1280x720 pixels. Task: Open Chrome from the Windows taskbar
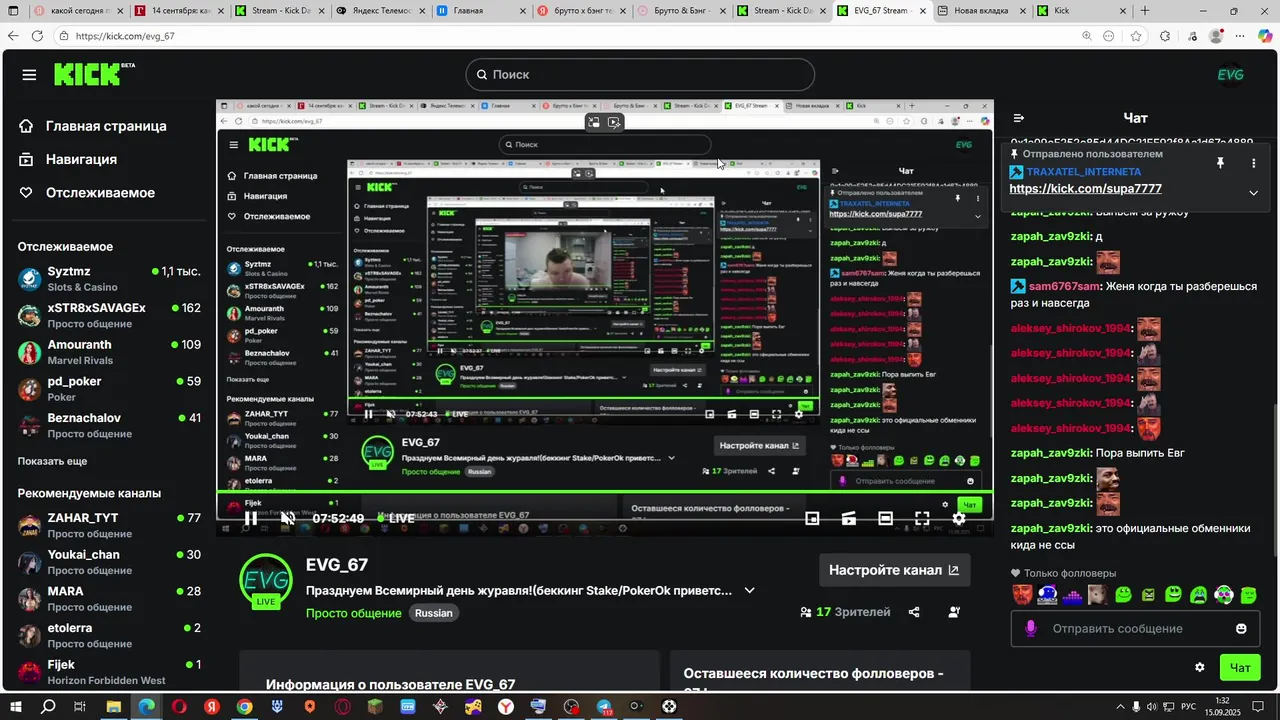(x=244, y=707)
